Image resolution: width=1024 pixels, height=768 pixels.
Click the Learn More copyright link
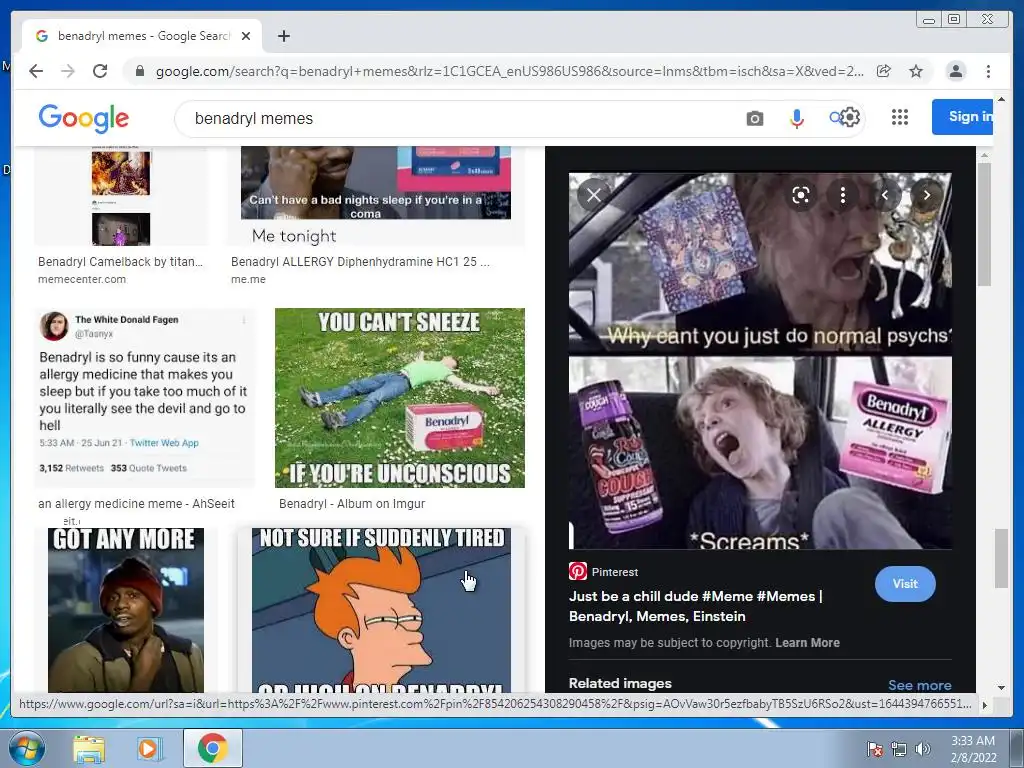click(x=807, y=643)
